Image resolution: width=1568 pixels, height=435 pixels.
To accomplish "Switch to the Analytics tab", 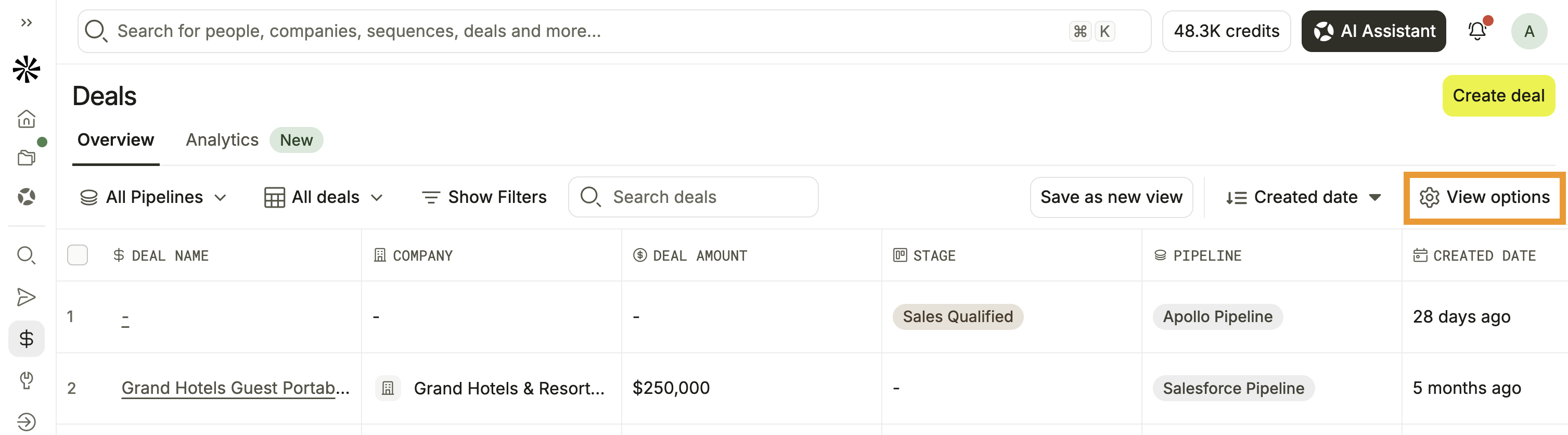I will pyautogui.click(x=222, y=140).
